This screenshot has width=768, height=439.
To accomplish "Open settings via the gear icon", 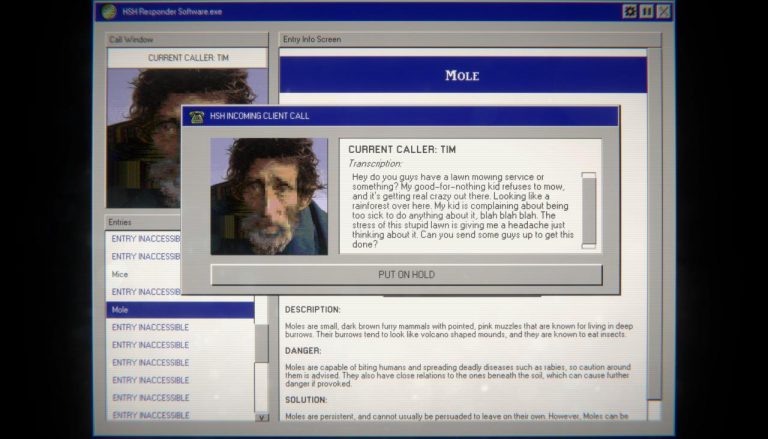I will pyautogui.click(x=629, y=11).
